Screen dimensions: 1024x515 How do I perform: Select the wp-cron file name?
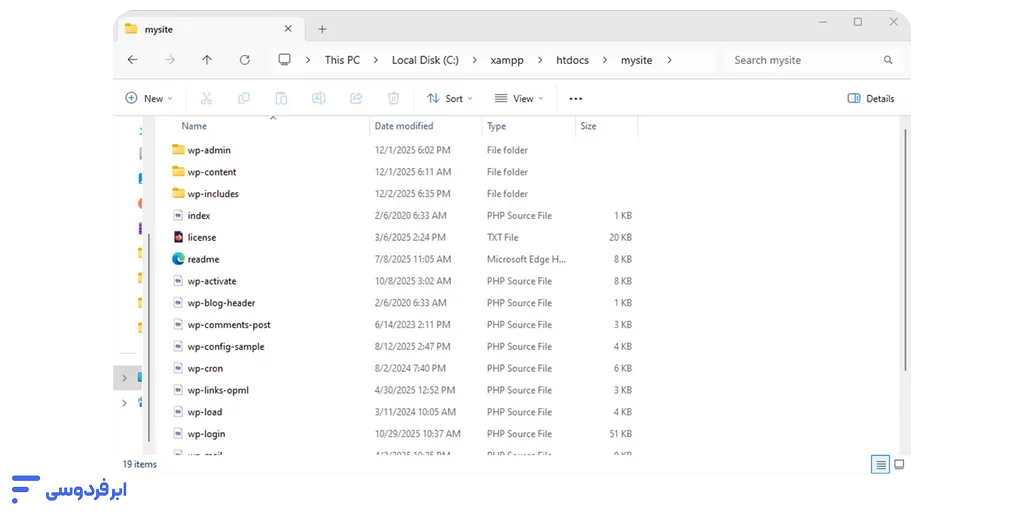coord(205,368)
